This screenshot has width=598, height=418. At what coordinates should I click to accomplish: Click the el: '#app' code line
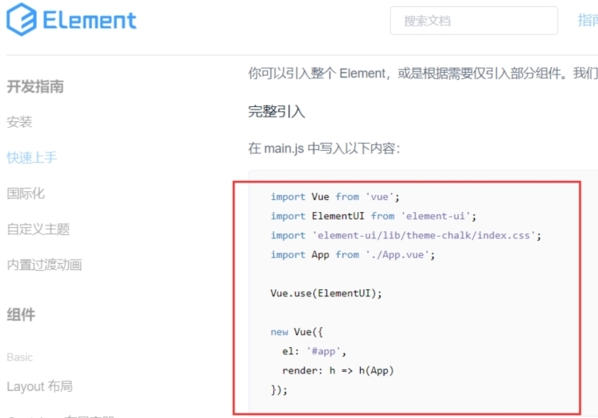(x=314, y=351)
